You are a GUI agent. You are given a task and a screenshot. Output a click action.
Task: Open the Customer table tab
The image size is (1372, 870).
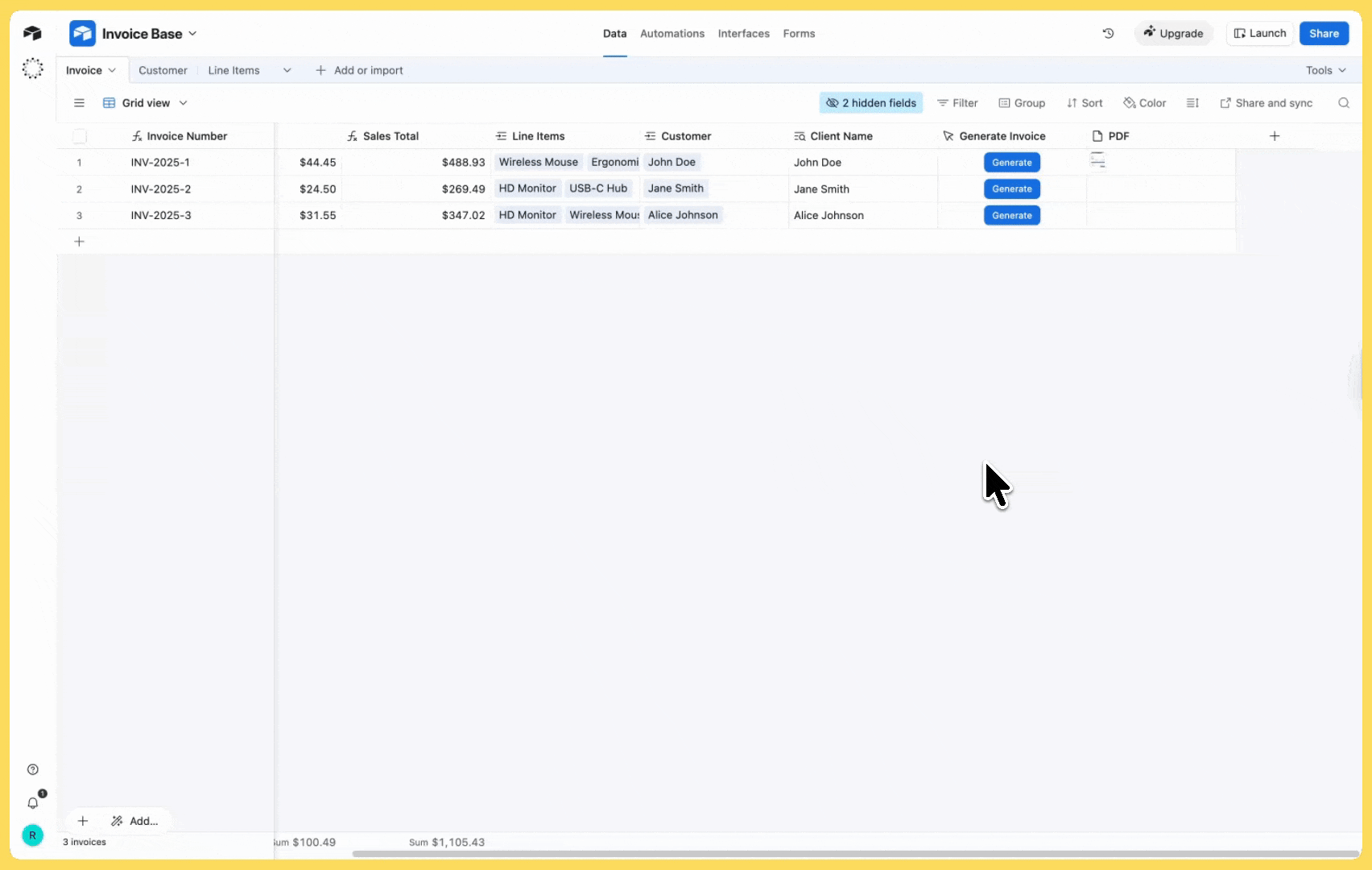click(x=163, y=70)
